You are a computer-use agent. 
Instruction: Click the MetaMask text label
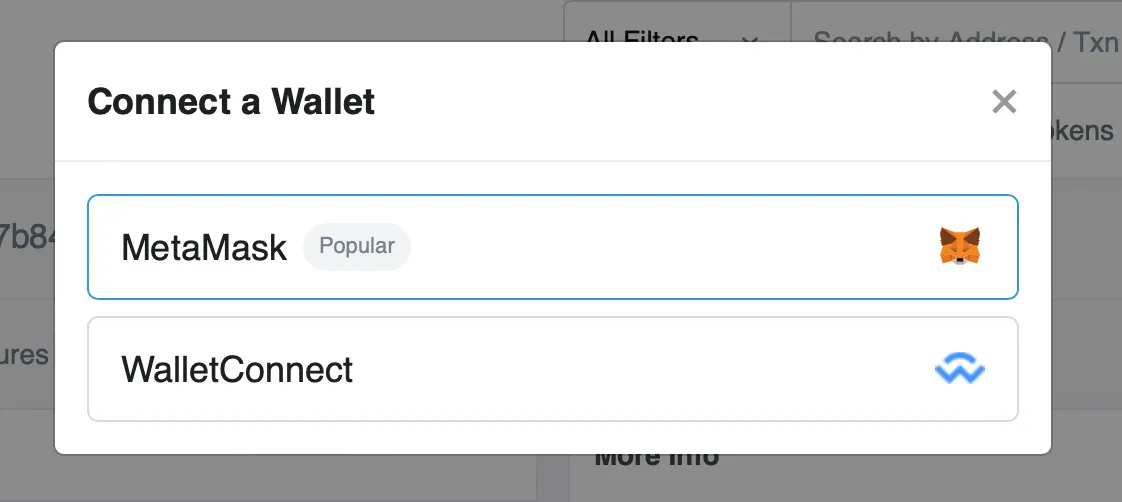click(x=204, y=247)
